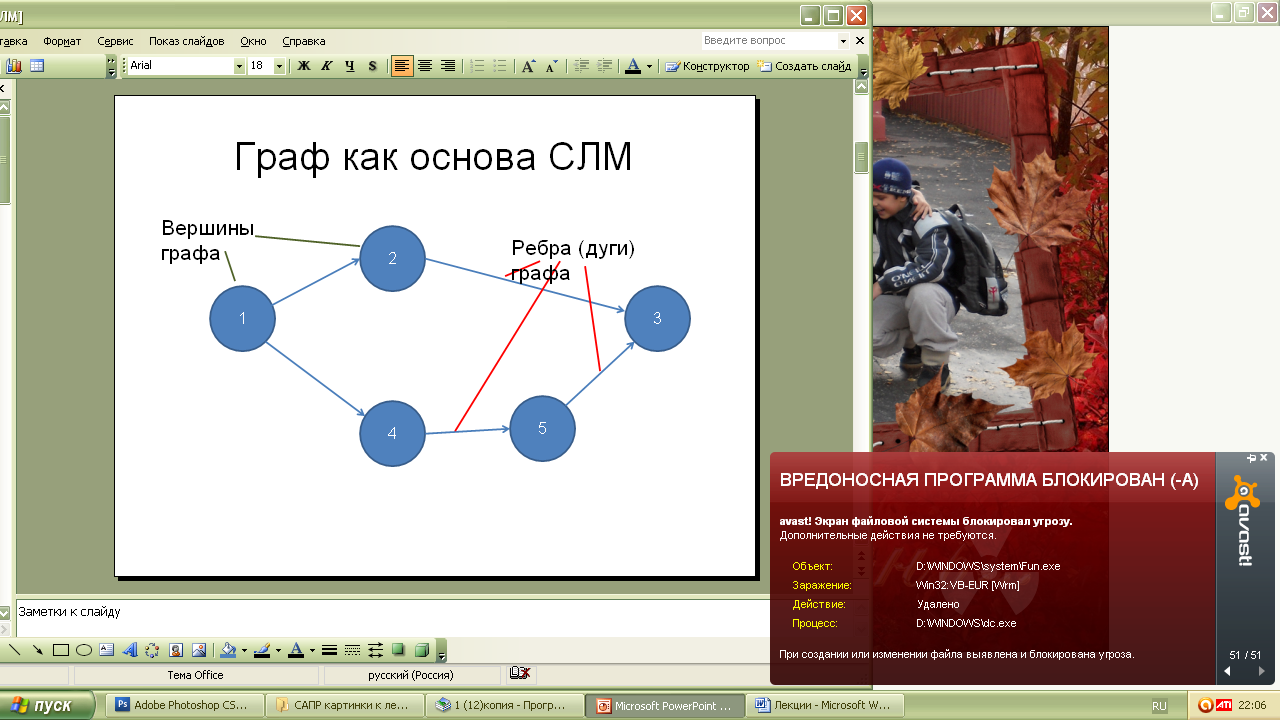
Task: Switch to Лекции - Microsoft Word taskbar button
Action: click(825, 705)
